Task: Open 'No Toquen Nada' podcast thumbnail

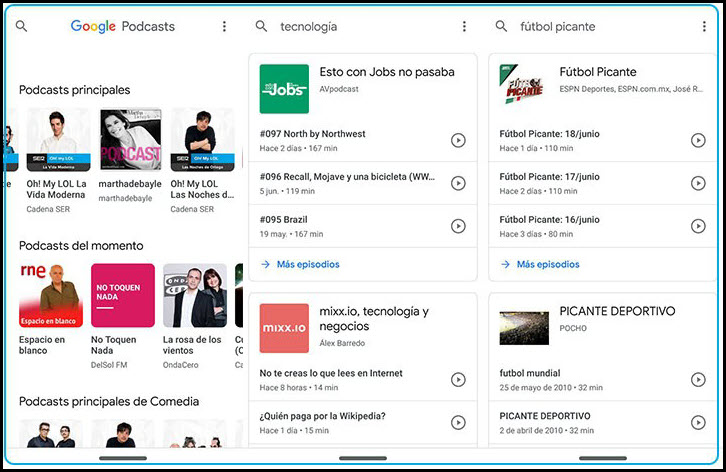Action: (122, 296)
